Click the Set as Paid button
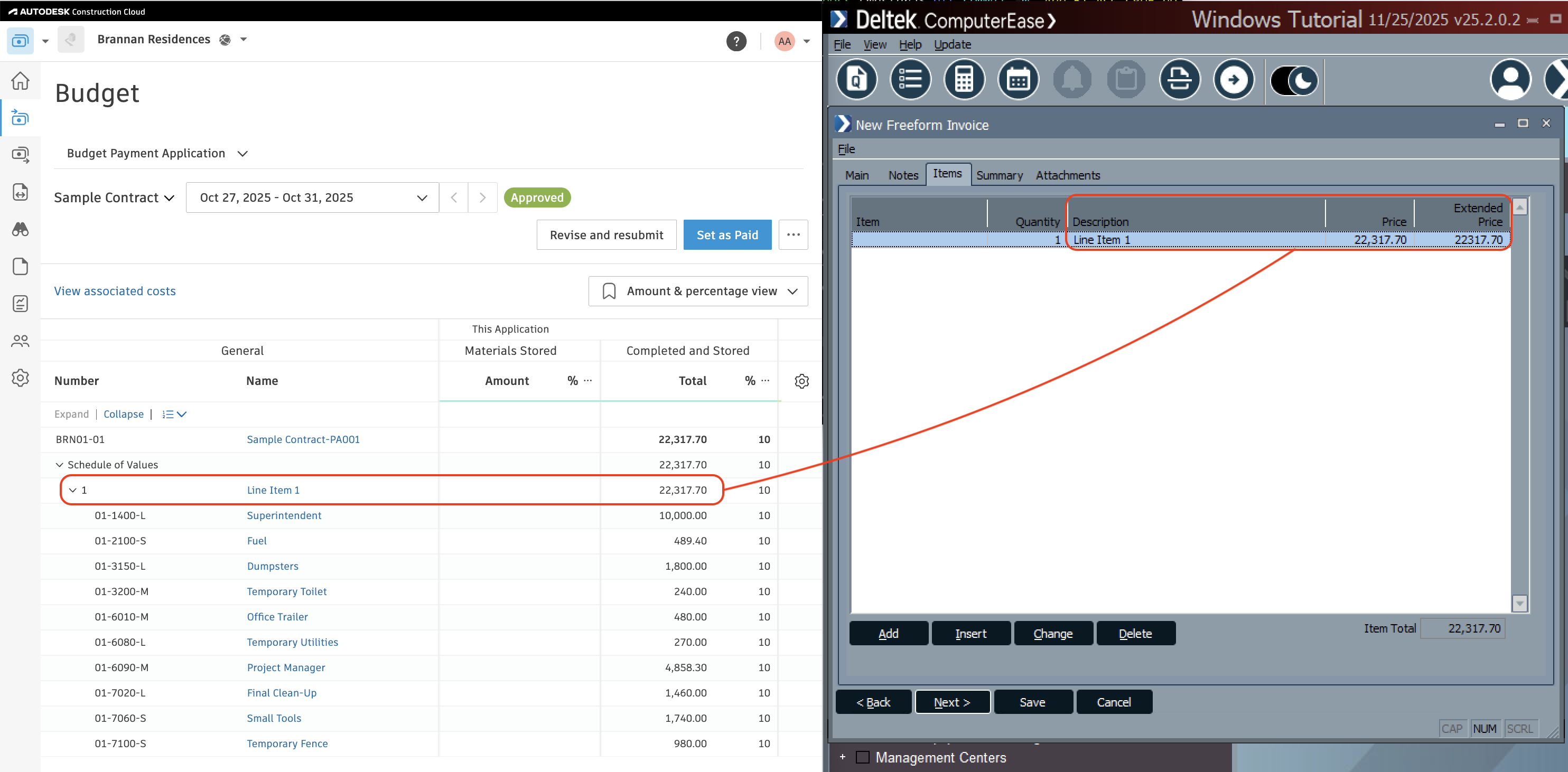This screenshot has width=1568, height=772. (727, 235)
